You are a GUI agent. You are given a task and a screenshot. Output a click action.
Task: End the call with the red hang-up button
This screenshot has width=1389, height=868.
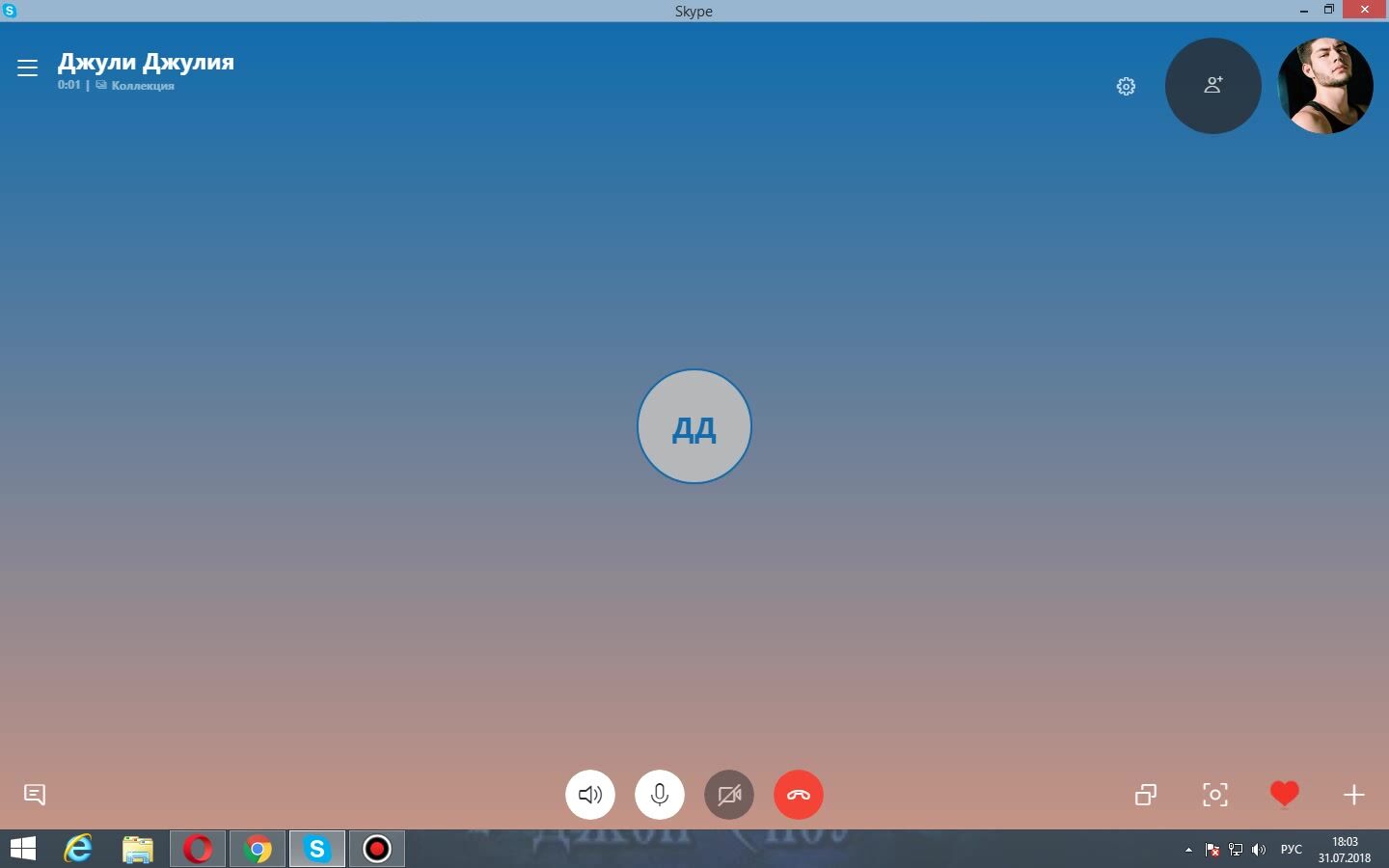(x=798, y=795)
